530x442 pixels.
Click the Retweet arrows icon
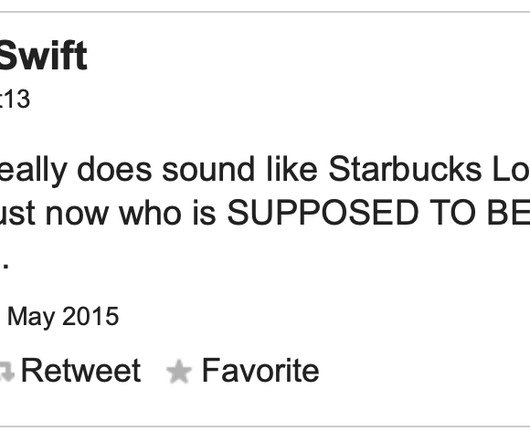point(7,372)
